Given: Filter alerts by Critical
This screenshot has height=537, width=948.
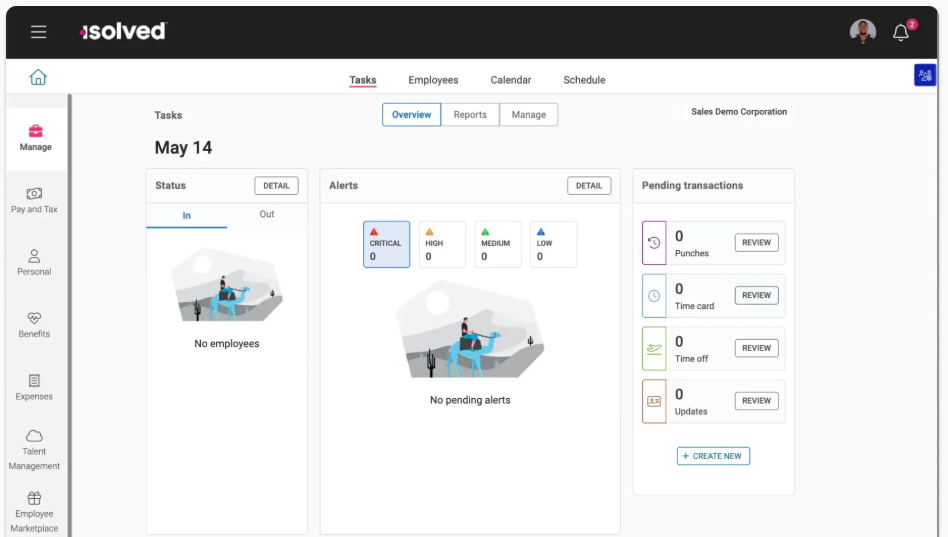Looking at the screenshot, I should tap(386, 244).
